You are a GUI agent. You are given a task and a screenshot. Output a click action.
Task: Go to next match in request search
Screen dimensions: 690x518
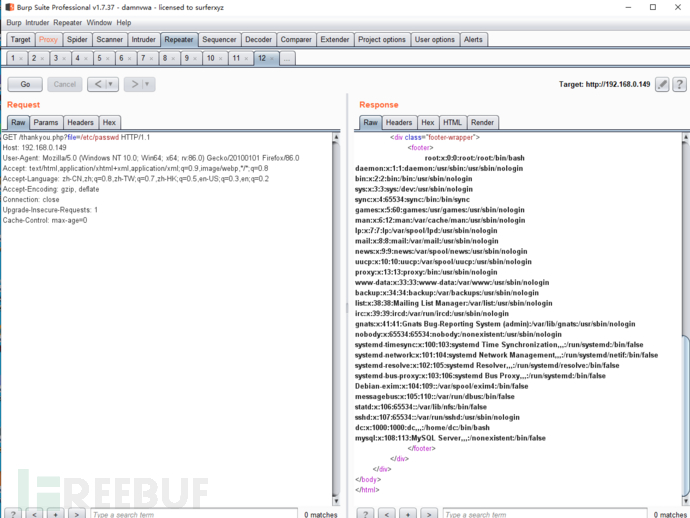pos(77,514)
